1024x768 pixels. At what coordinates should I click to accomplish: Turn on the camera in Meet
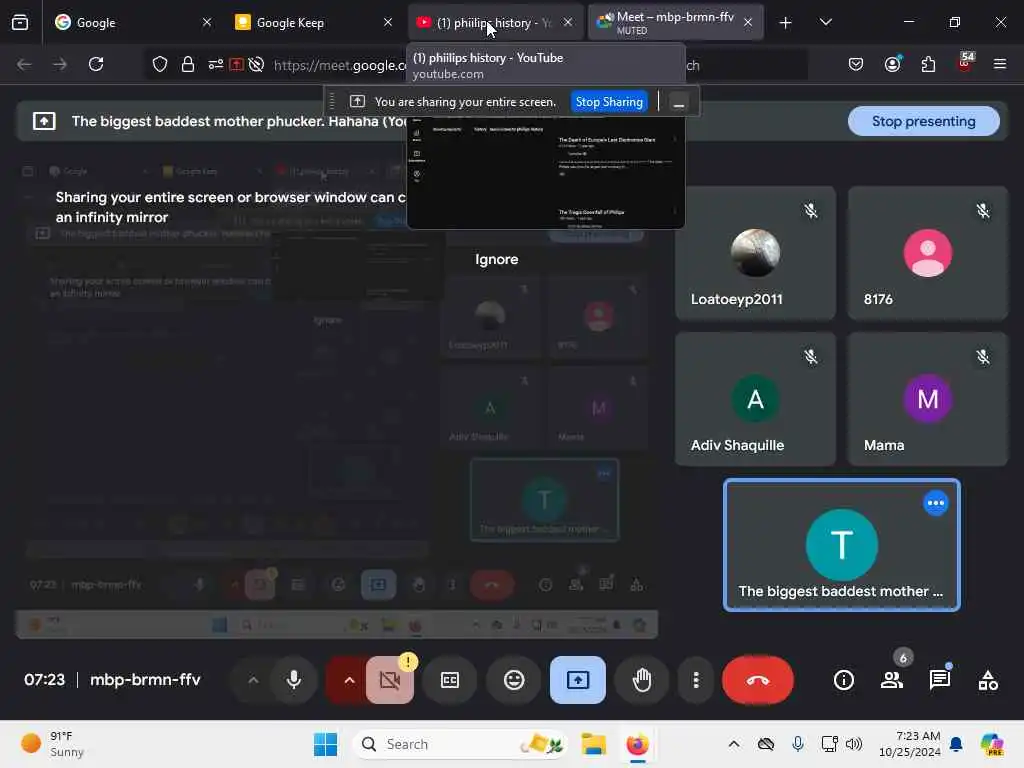[390, 680]
